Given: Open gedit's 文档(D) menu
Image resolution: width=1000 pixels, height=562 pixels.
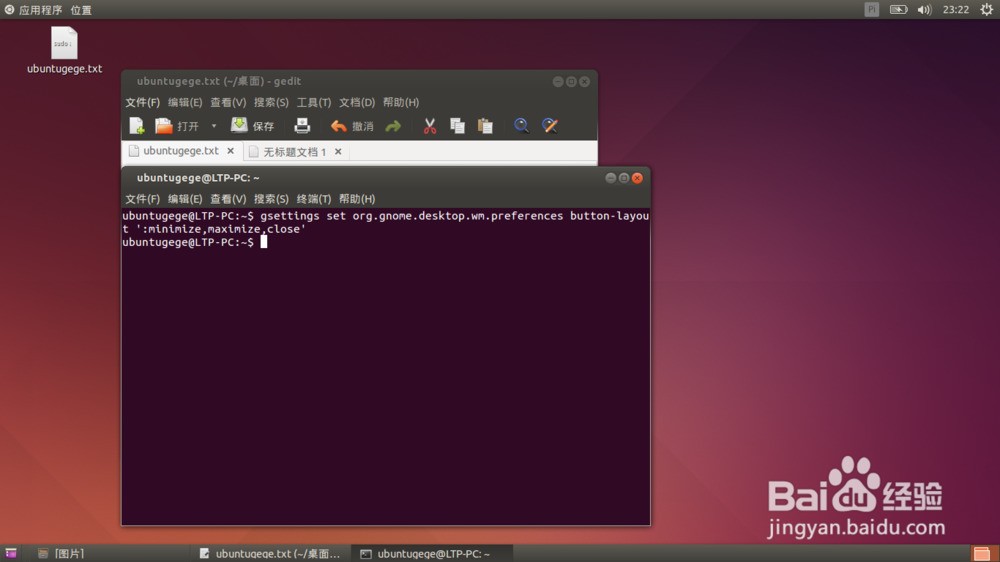Looking at the screenshot, I should point(357,102).
